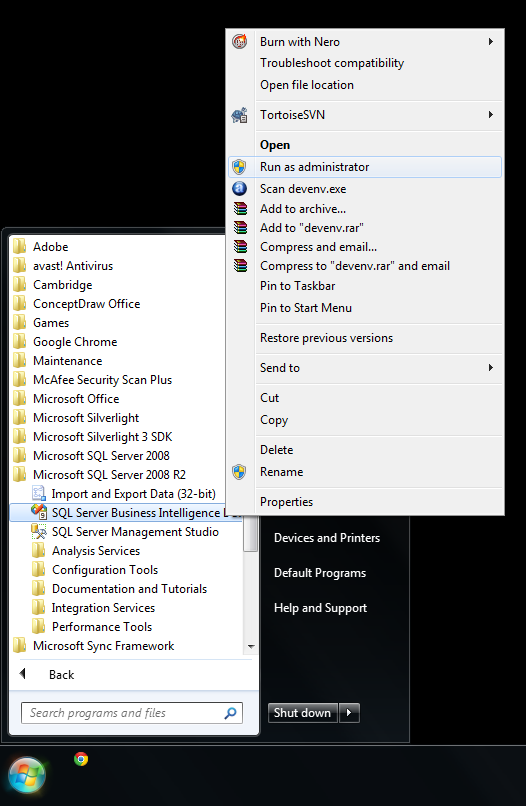This screenshot has height=806, width=526.
Task: Open Devices and Printers
Action: [327, 538]
